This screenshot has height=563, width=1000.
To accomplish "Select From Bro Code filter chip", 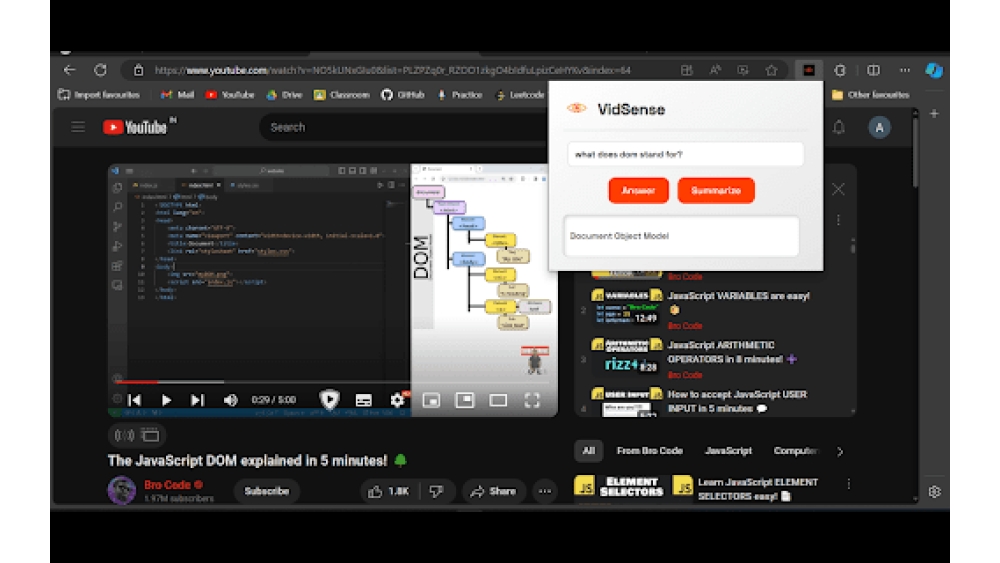I will point(649,451).
